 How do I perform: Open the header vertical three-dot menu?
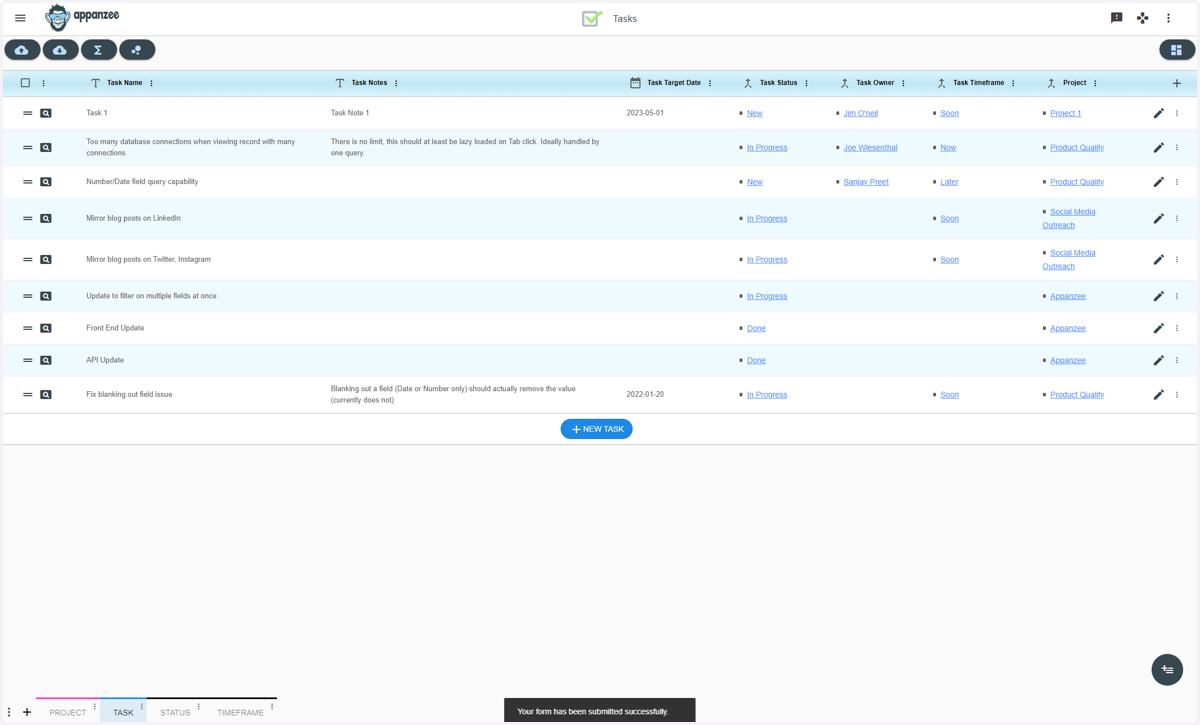pos(1168,18)
